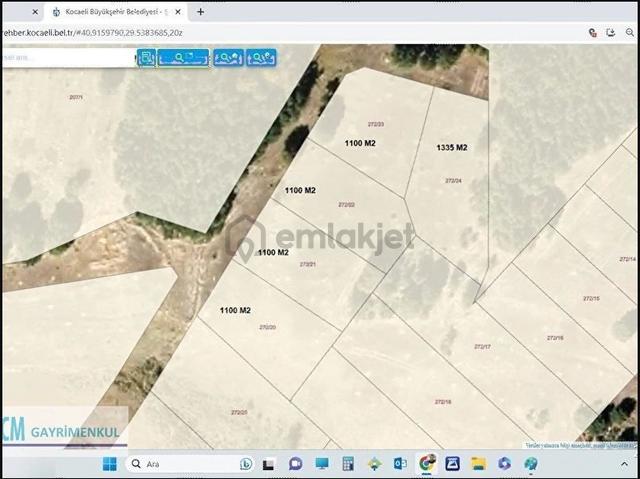Click 1100 M2 label on parcel 272/23
Screen dimensions: 640x479
tap(360, 143)
